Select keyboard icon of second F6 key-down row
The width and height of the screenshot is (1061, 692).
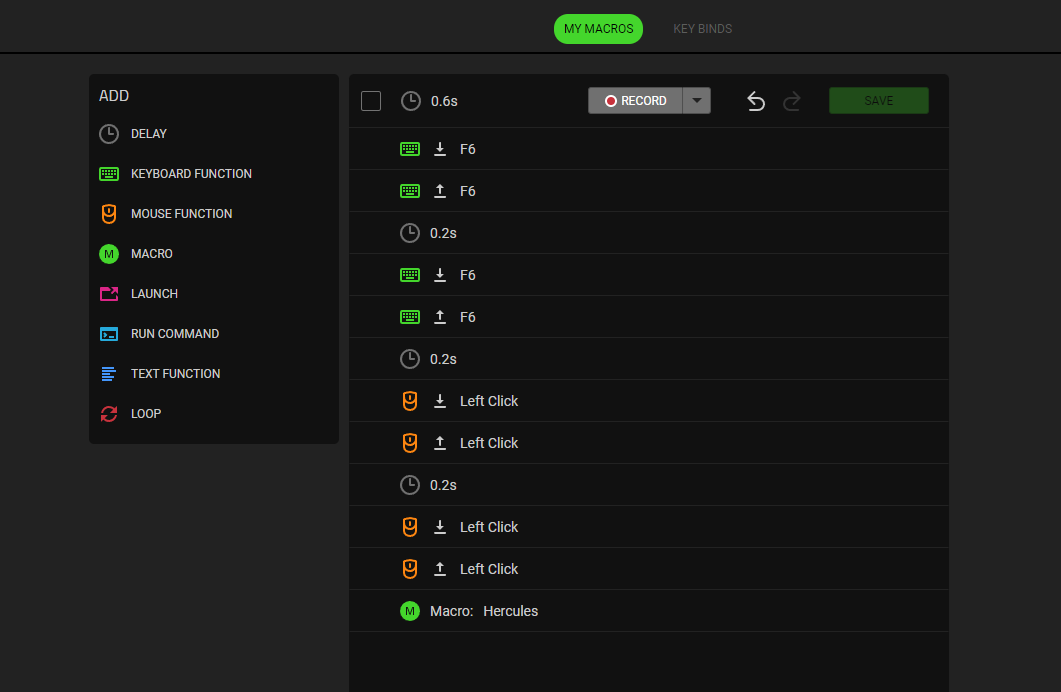point(410,275)
